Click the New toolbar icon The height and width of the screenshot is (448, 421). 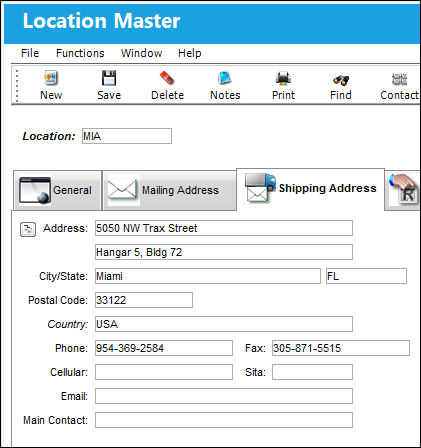[x=51, y=78]
